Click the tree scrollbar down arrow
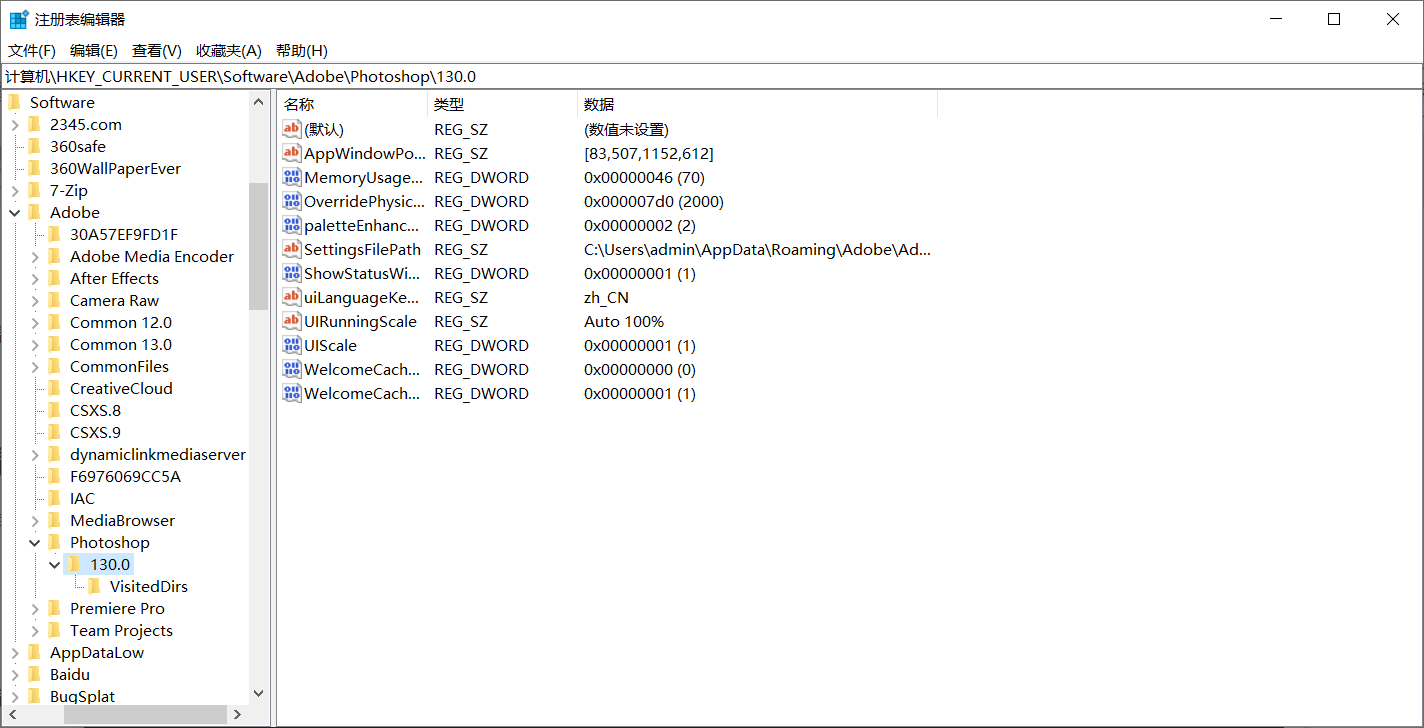This screenshot has width=1424, height=728. (258, 693)
